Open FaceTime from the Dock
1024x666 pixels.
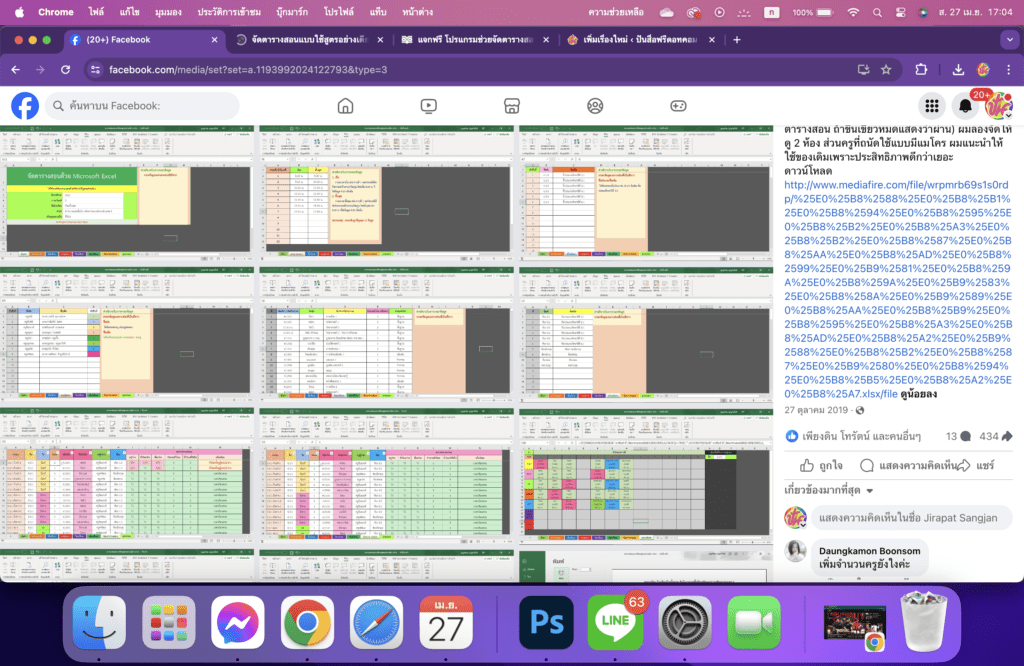(754, 622)
